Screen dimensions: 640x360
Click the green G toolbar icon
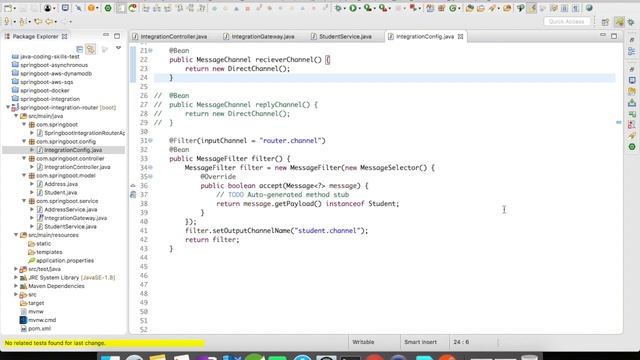click(452, 8)
